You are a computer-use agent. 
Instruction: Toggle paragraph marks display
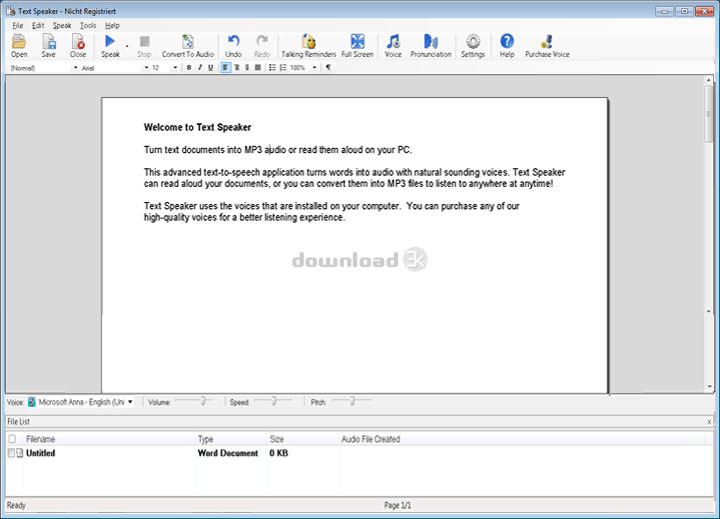click(328, 68)
